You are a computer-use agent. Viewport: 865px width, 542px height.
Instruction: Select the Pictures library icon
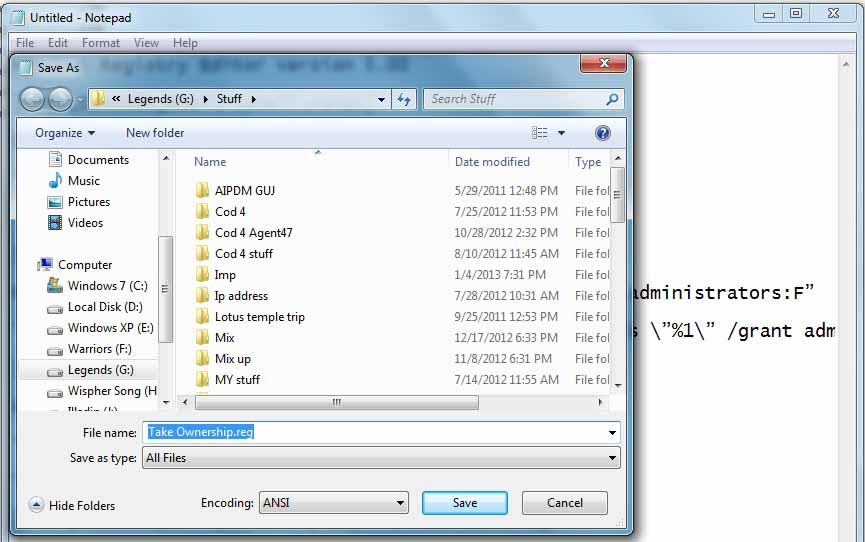[x=55, y=202]
